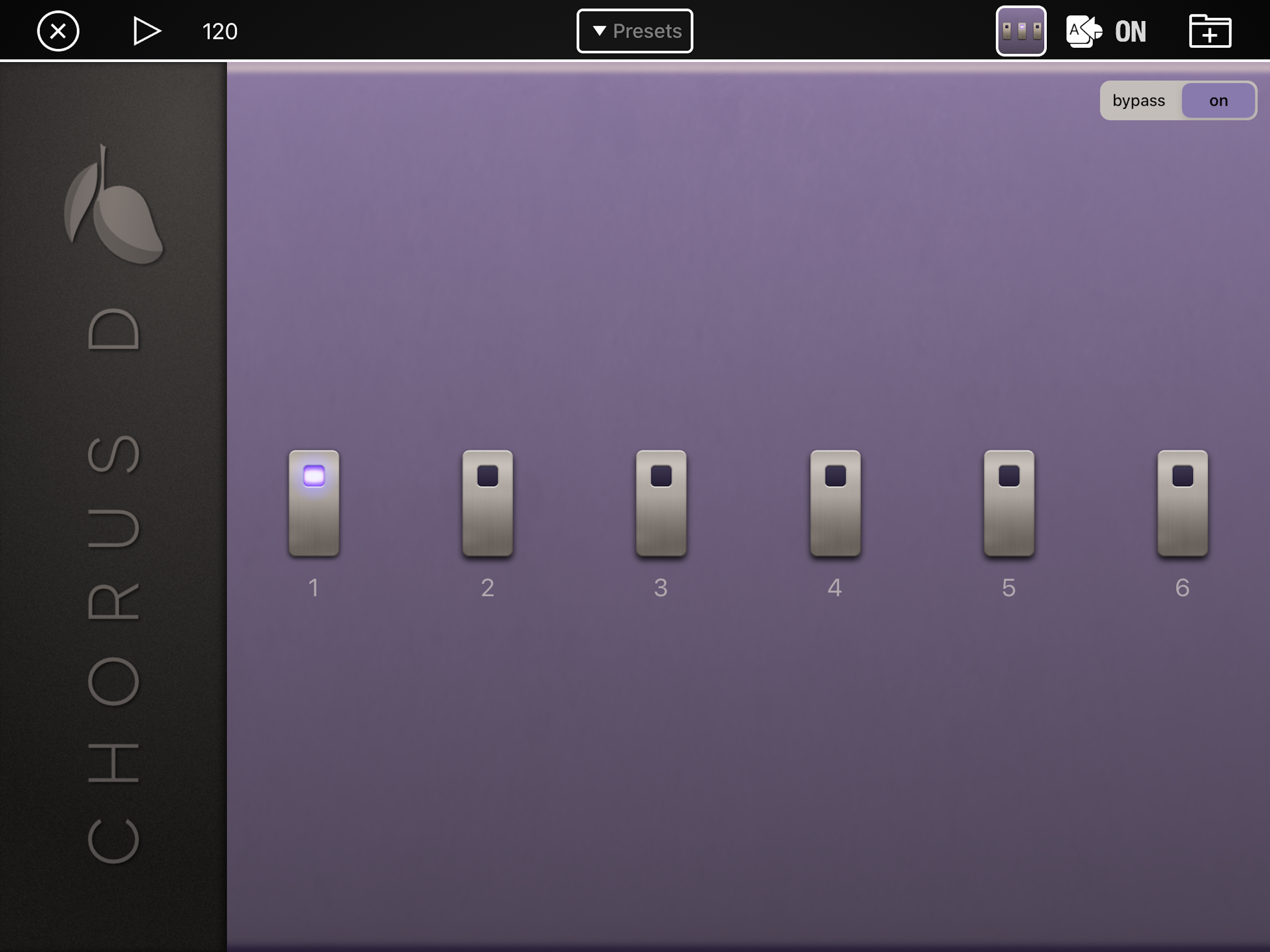
Task: Enable chorus switch 3
Action: coord(661,503)
